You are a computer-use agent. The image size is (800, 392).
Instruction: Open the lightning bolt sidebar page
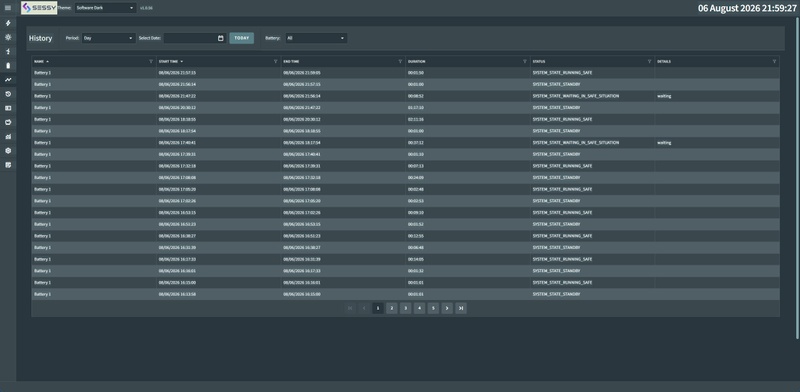[x=8, y=23]
